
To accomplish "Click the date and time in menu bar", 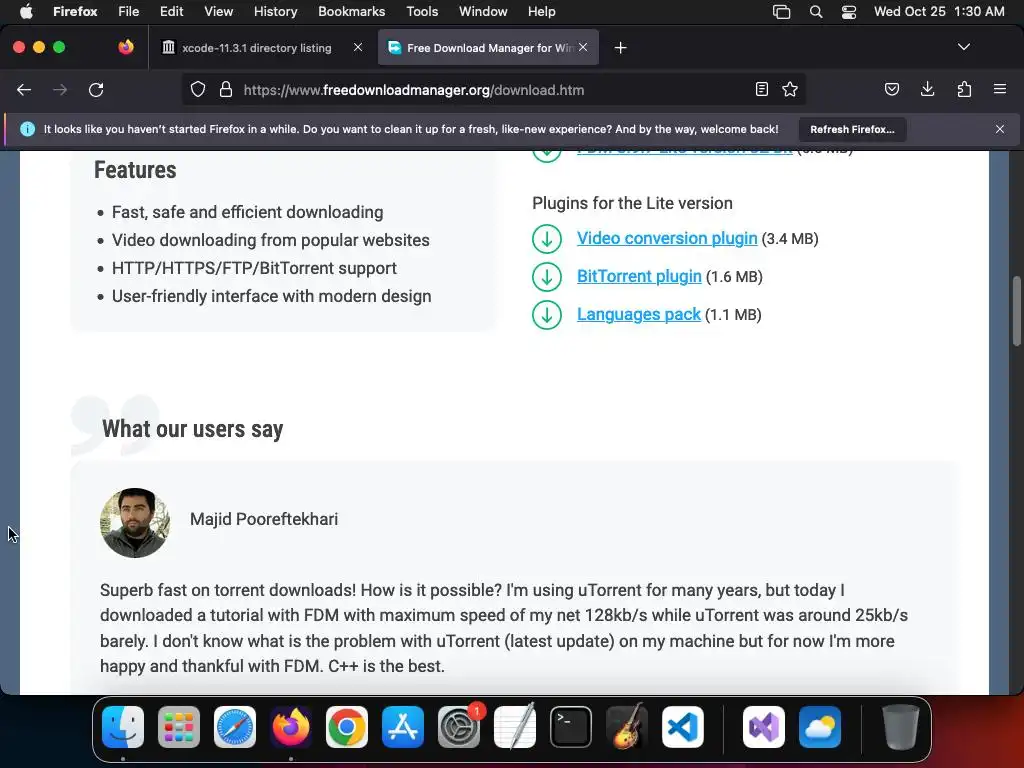I will [939, 11].
